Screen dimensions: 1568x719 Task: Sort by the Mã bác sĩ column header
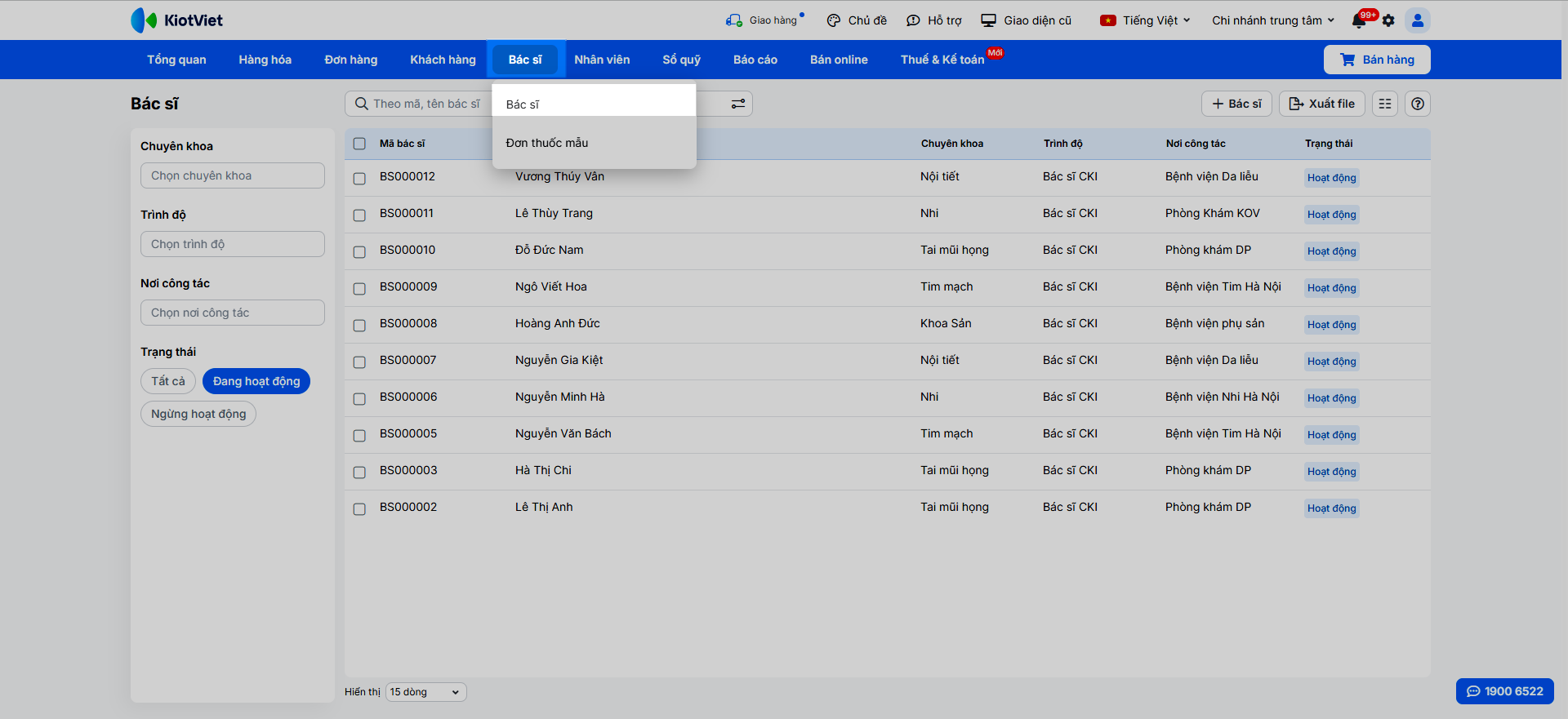(x=403, y=144)
